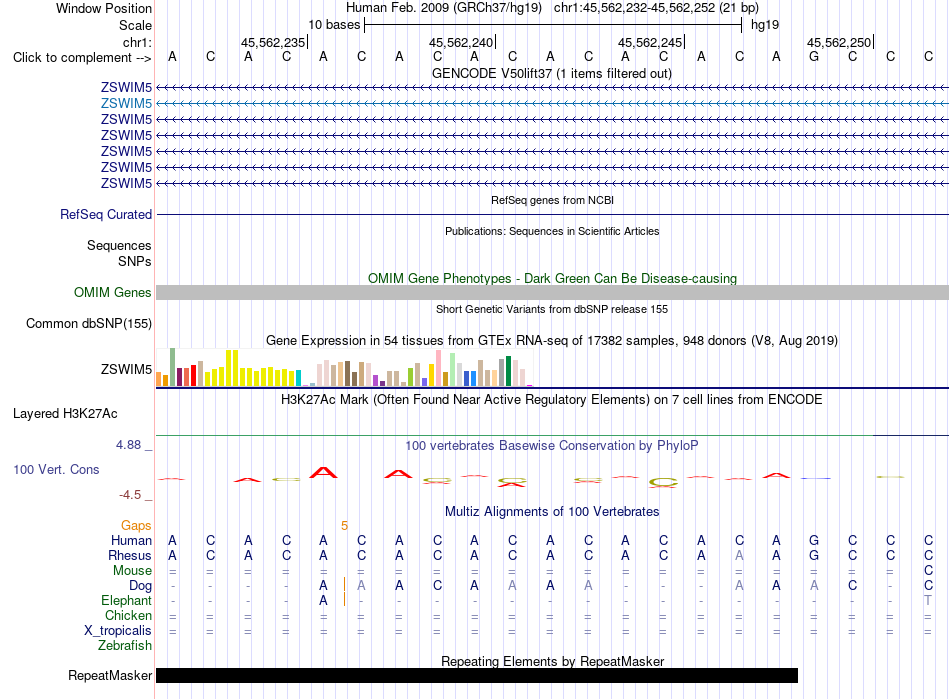Image resolution: width=950 pixels, height=699 pixels.
Task: Click the "Sequences" track label
Action: 119,245
